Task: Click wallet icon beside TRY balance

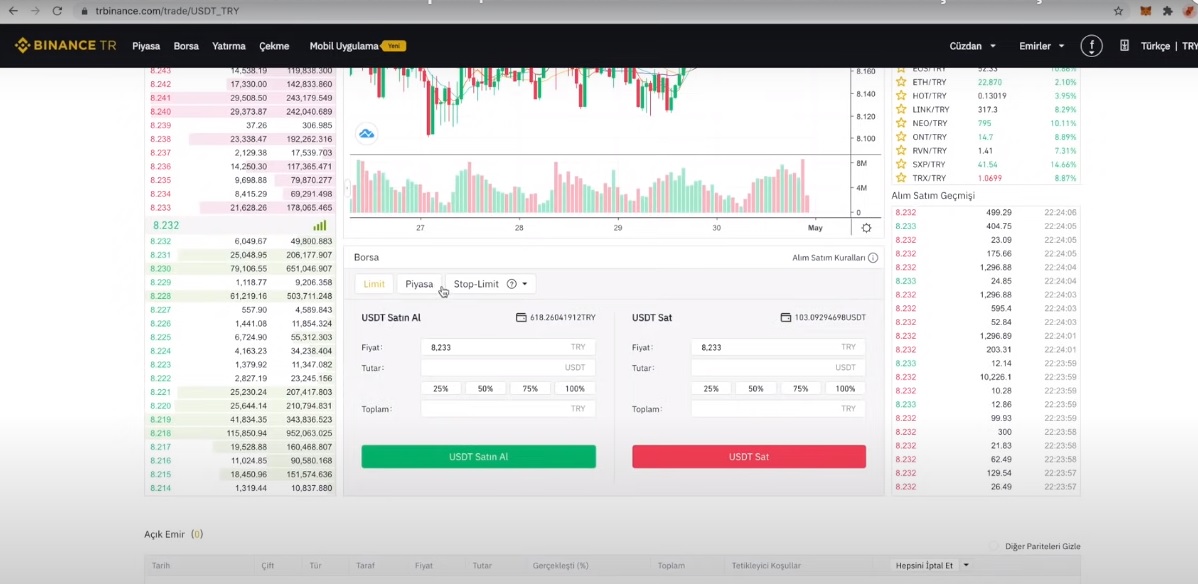Action: 521,317
